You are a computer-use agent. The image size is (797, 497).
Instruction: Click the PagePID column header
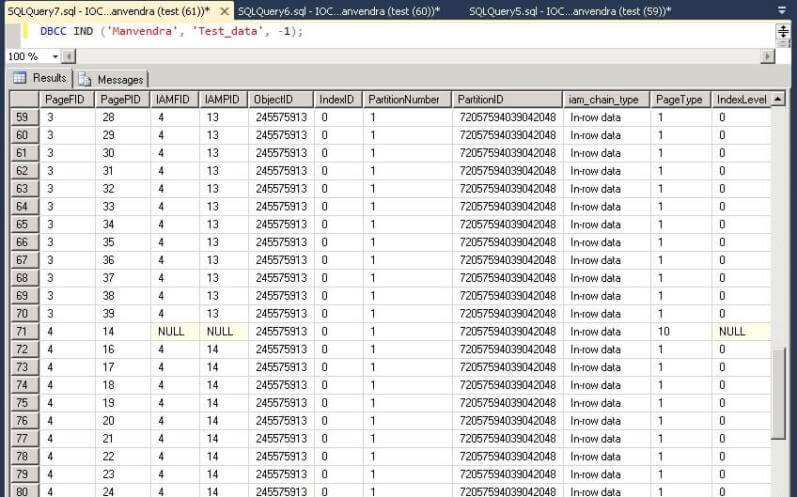(x=122, y=99)
